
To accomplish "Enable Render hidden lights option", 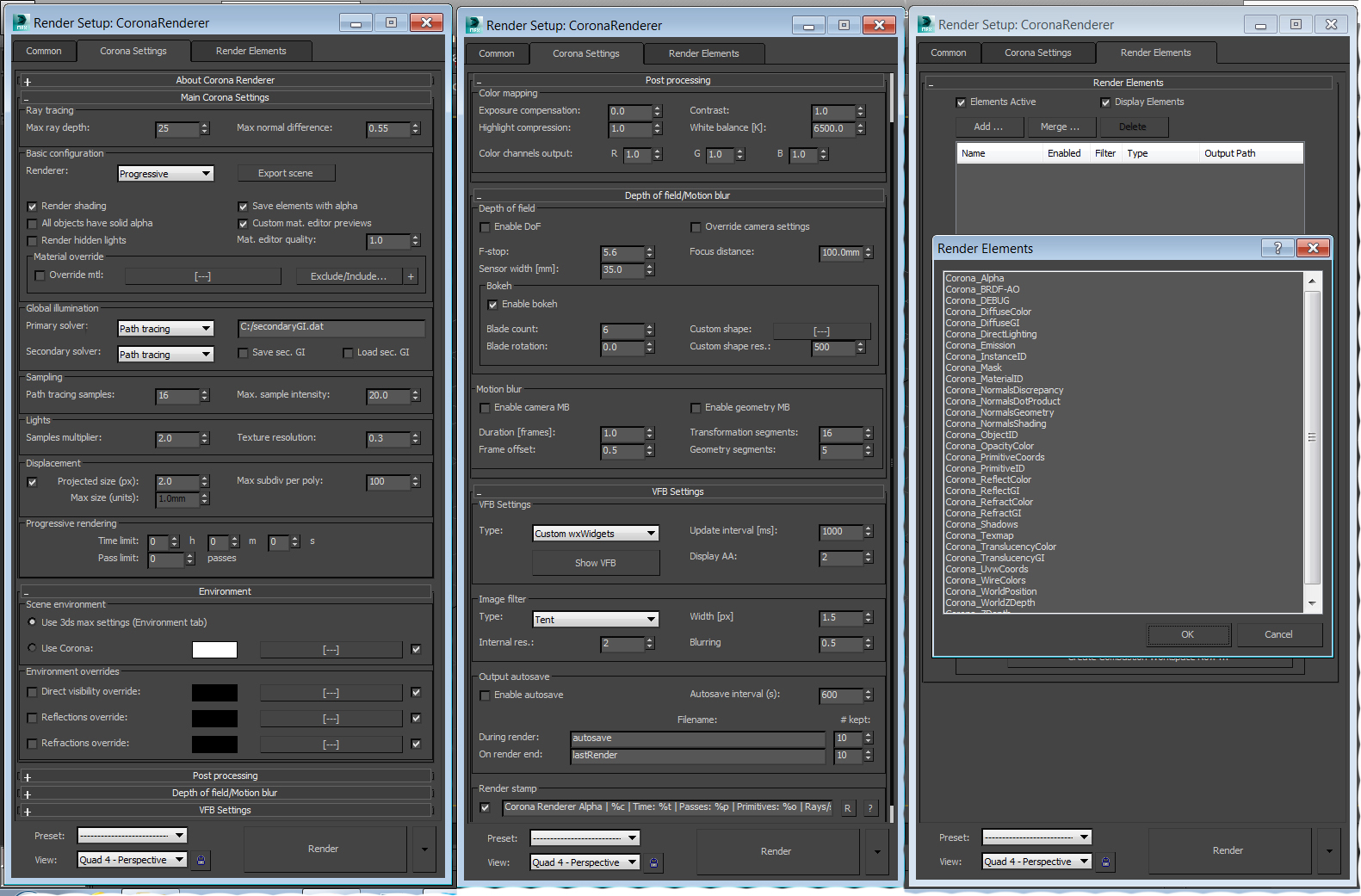I will 33,241.
